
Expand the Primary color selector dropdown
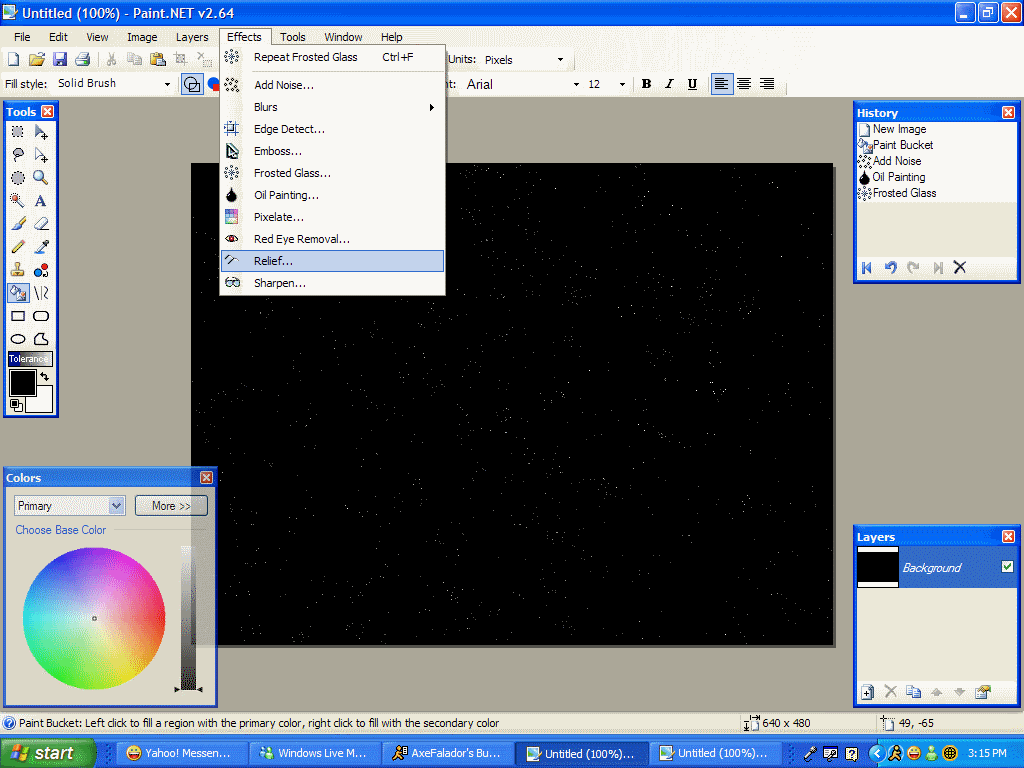[x=116, y=506]
